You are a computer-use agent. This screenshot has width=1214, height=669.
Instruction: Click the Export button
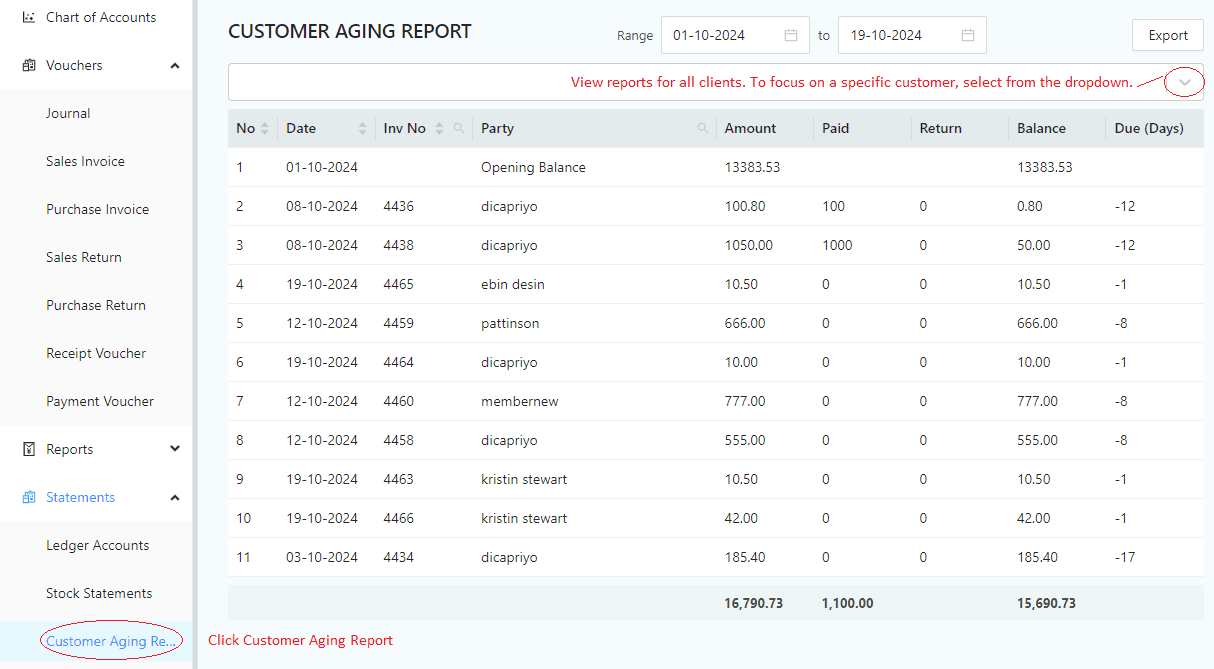coord(1167,35)
